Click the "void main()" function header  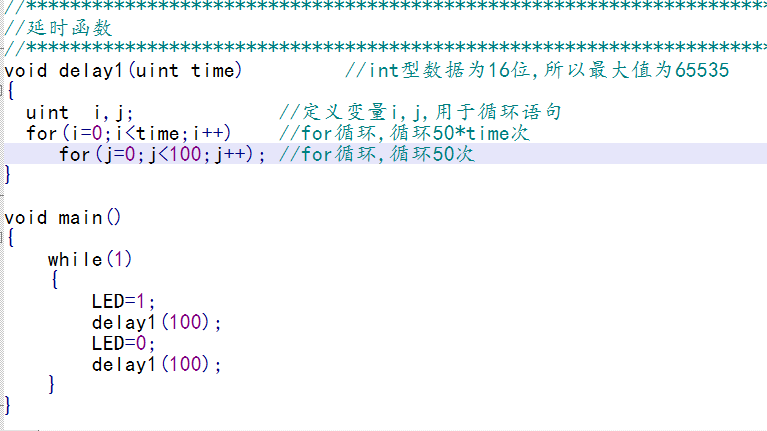click(x=62, y=217)
